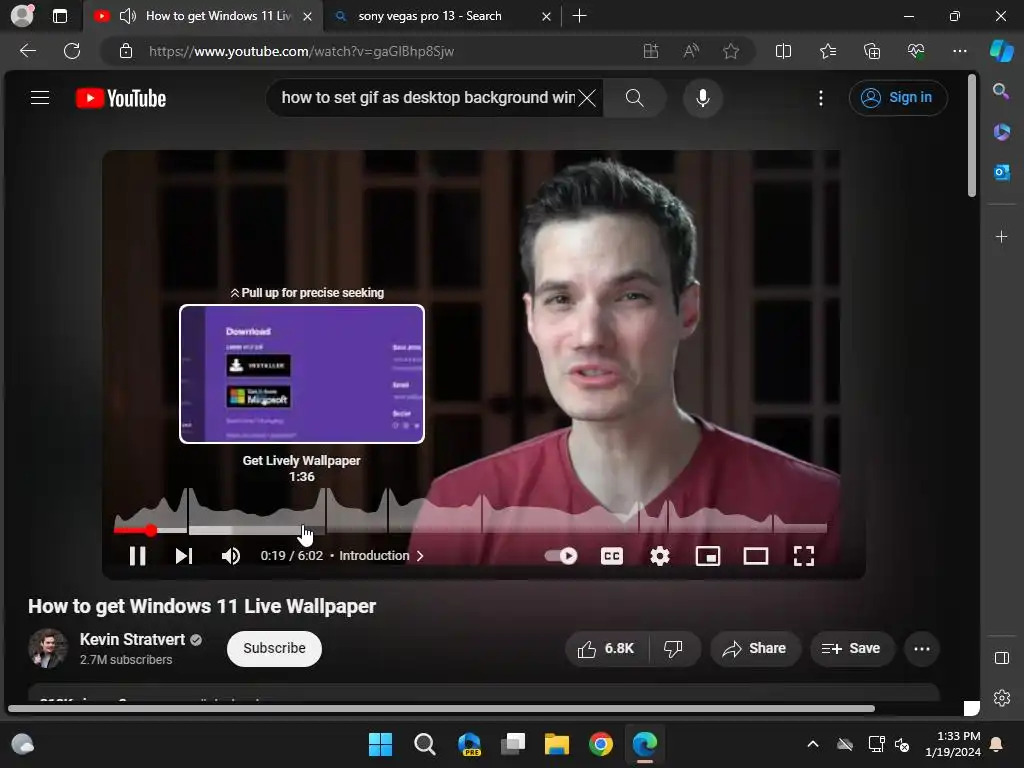Refresh the current page

[x=72, y=51]
